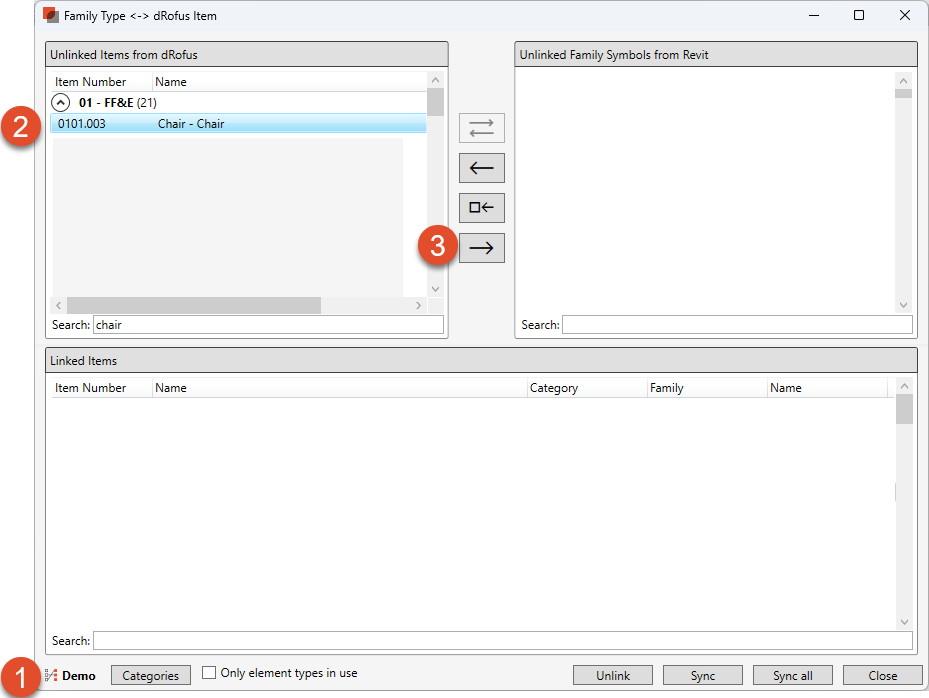Click the scroll-up arrow in Unlinked Items list
The width and height of the screenshot is (929, 698).
coord(435,79)
